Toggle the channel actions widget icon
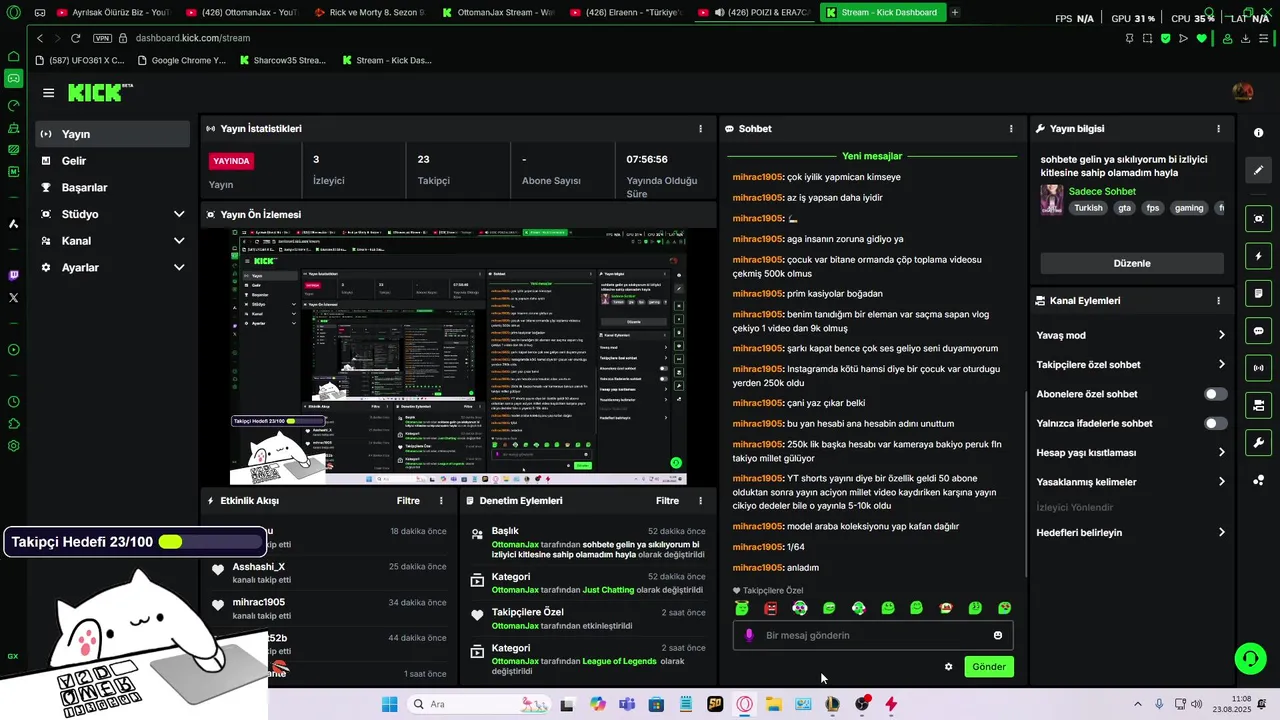This screenshot has width=1280, height=720. [1258, 405]
